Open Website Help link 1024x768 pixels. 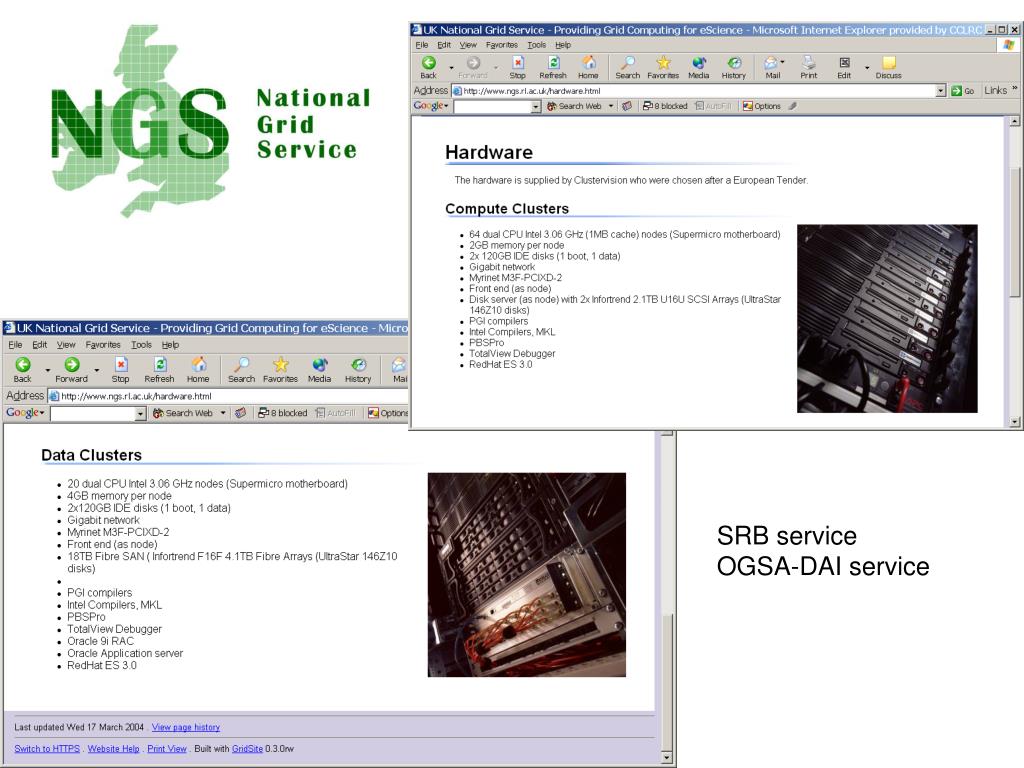point(114,748)
